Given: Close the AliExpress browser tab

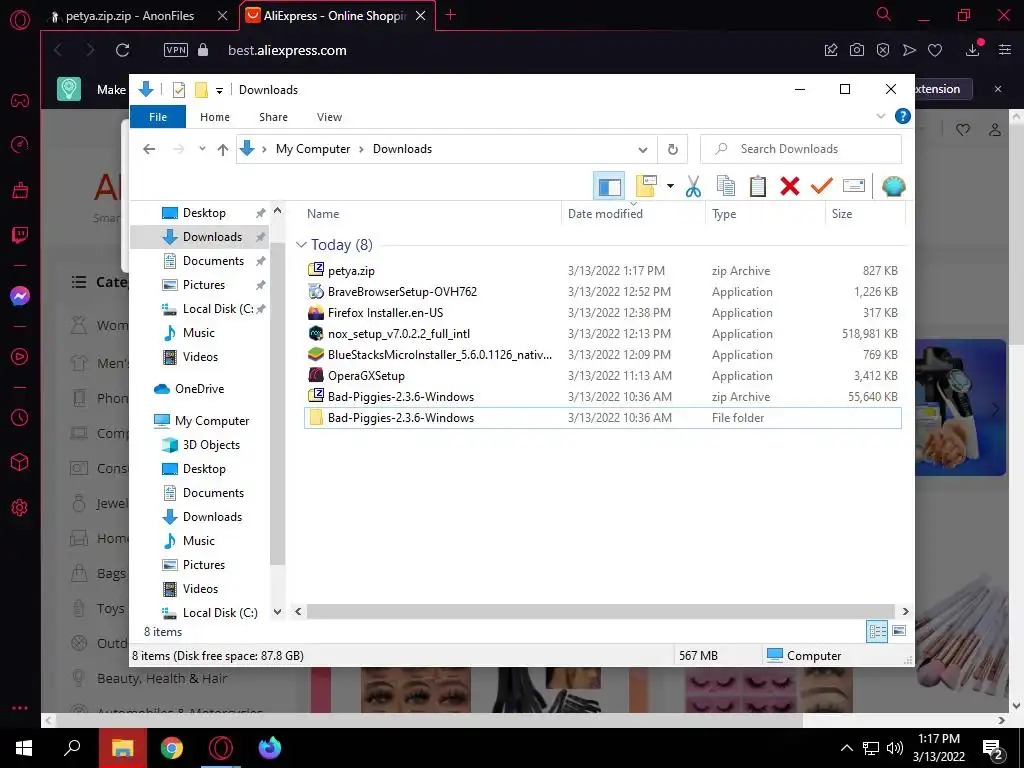Looking at the screenshot, I should (421, 16).
